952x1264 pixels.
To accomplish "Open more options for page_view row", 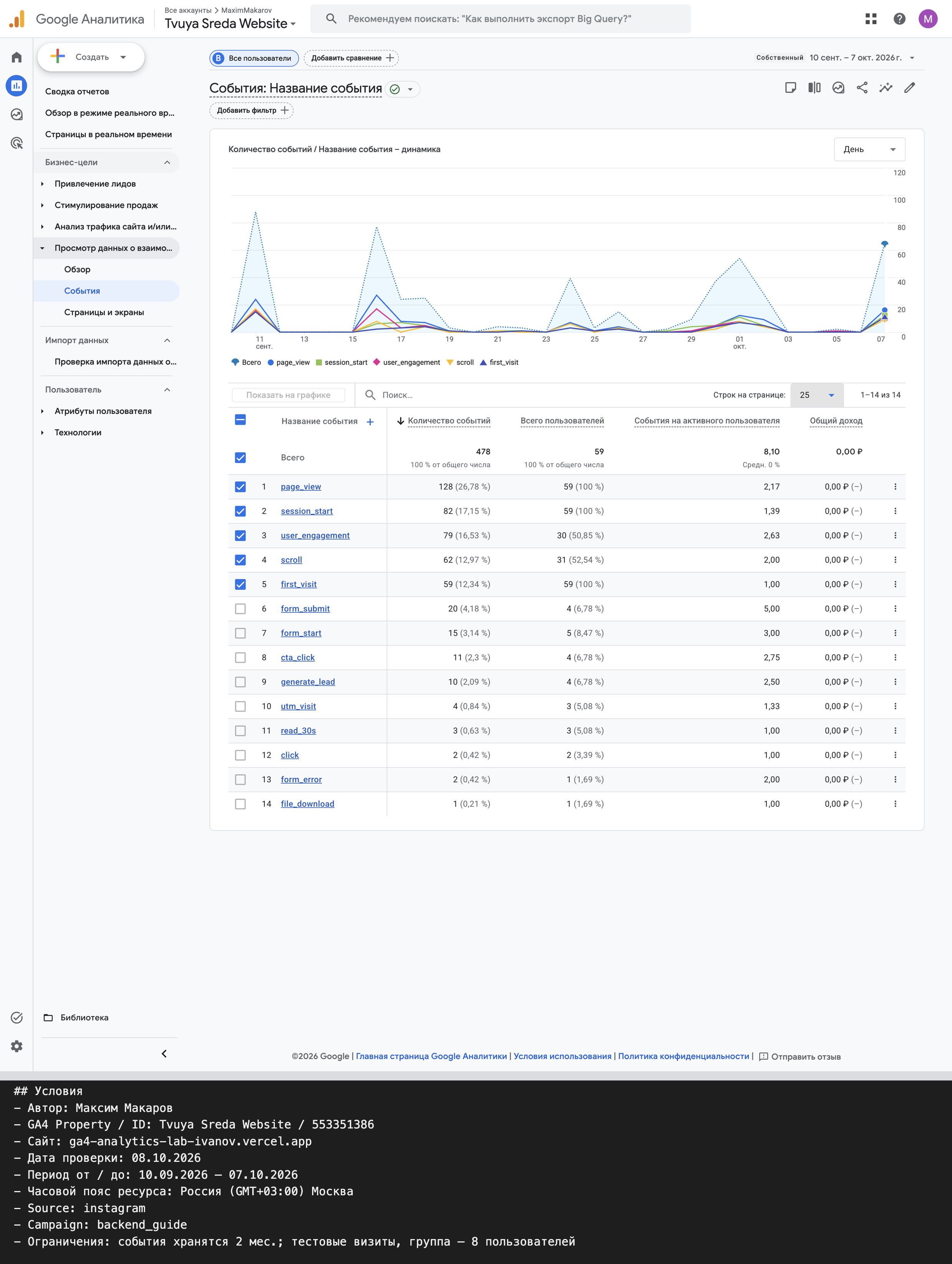I will (x=895, y=487).
